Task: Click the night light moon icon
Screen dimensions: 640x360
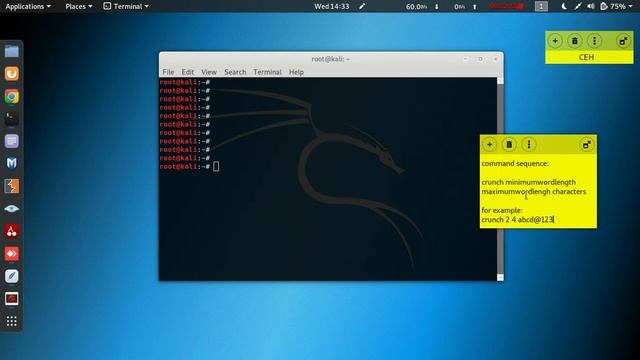Action: click(x=564, y=6)
